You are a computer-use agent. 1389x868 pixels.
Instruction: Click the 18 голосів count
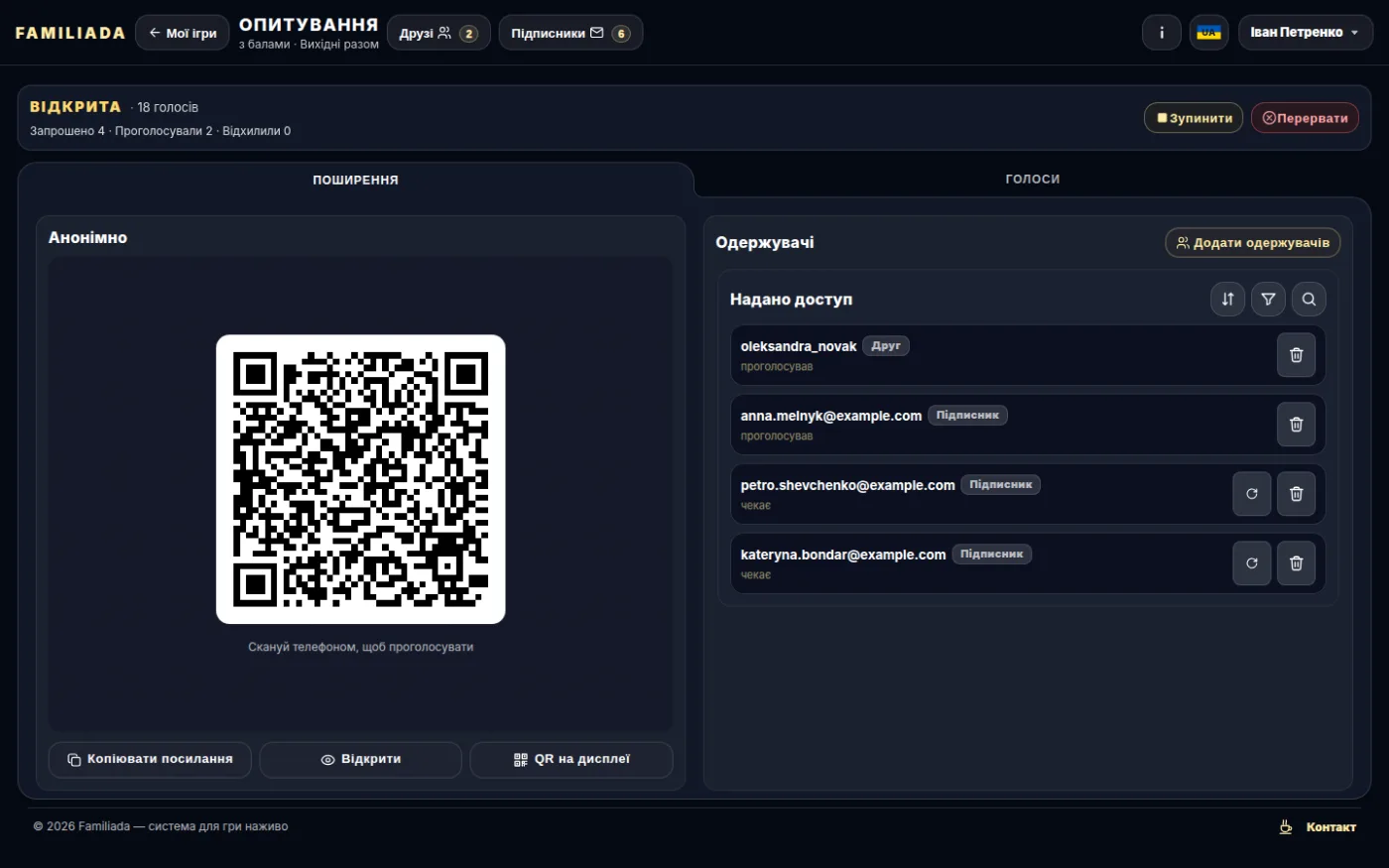coord(168,107)
